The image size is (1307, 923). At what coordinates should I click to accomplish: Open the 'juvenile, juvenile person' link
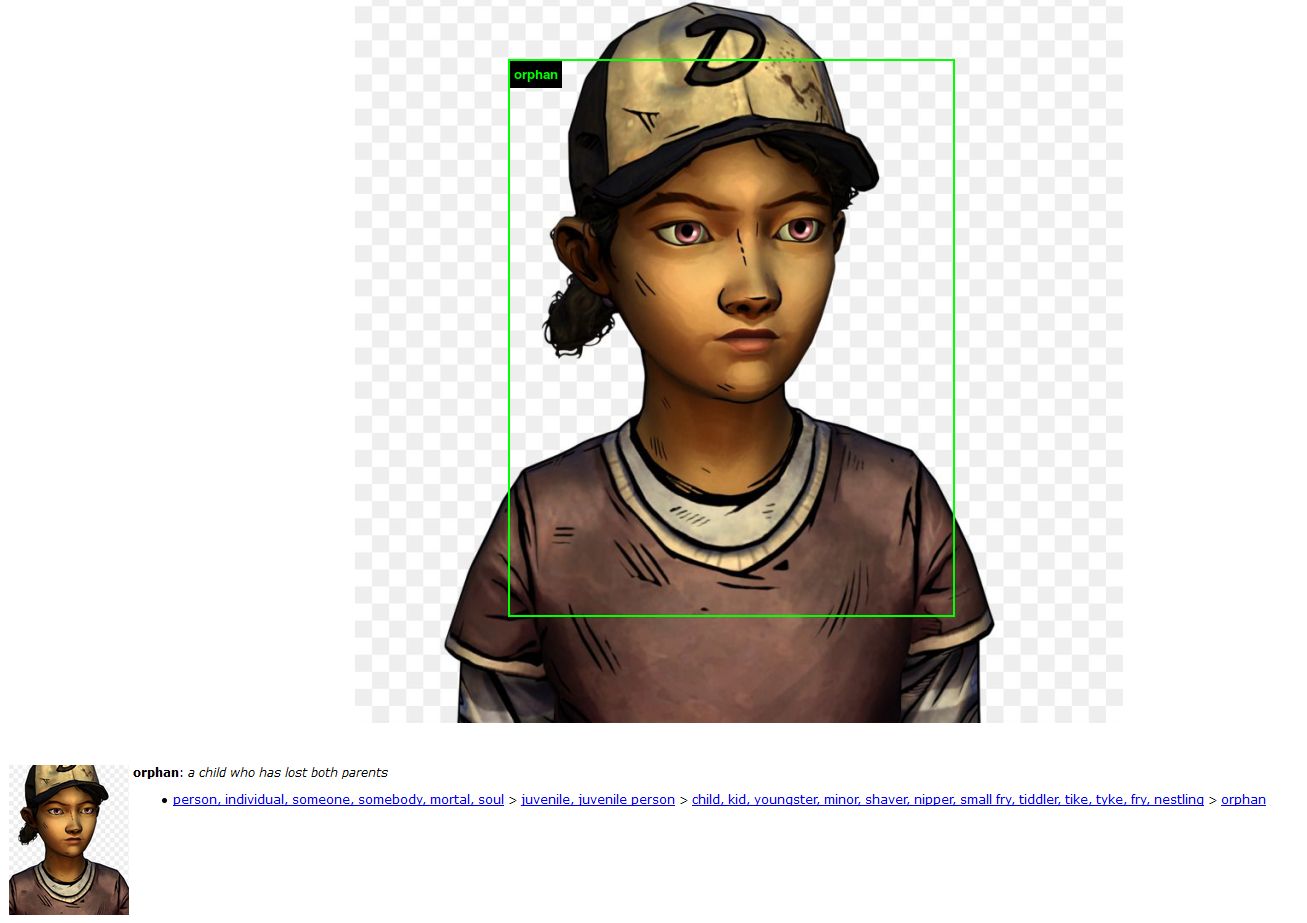click(x=598, y=800)
